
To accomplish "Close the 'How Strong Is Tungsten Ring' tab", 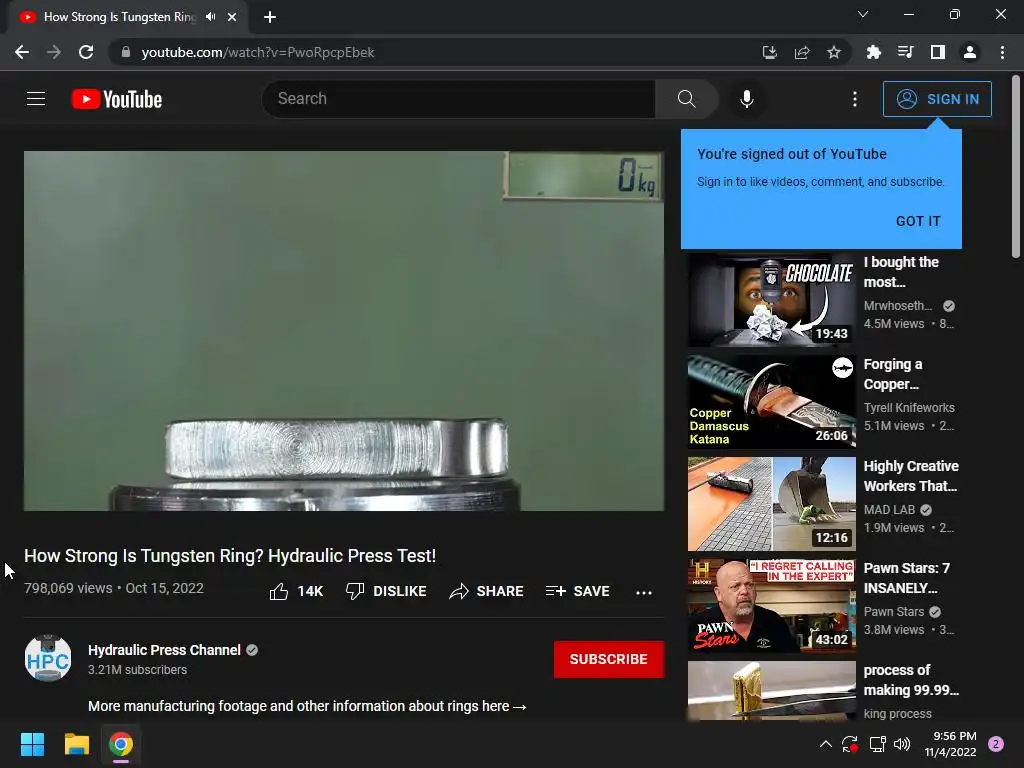I will click(x=232, y=17).
